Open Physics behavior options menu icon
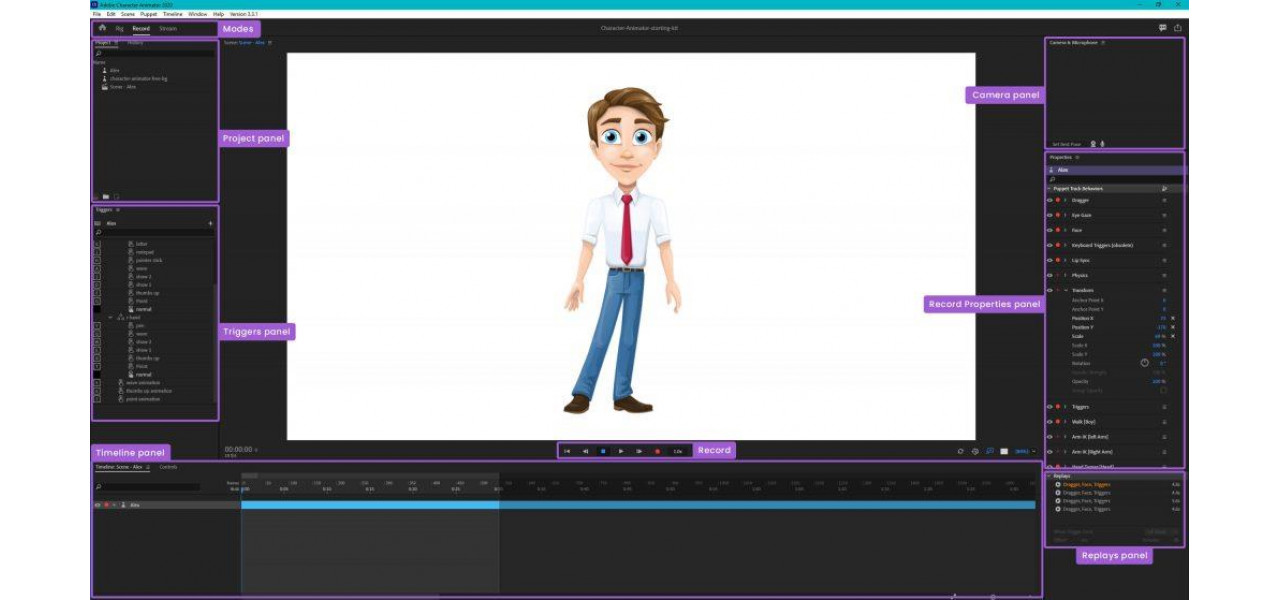 coord(1164,275)
